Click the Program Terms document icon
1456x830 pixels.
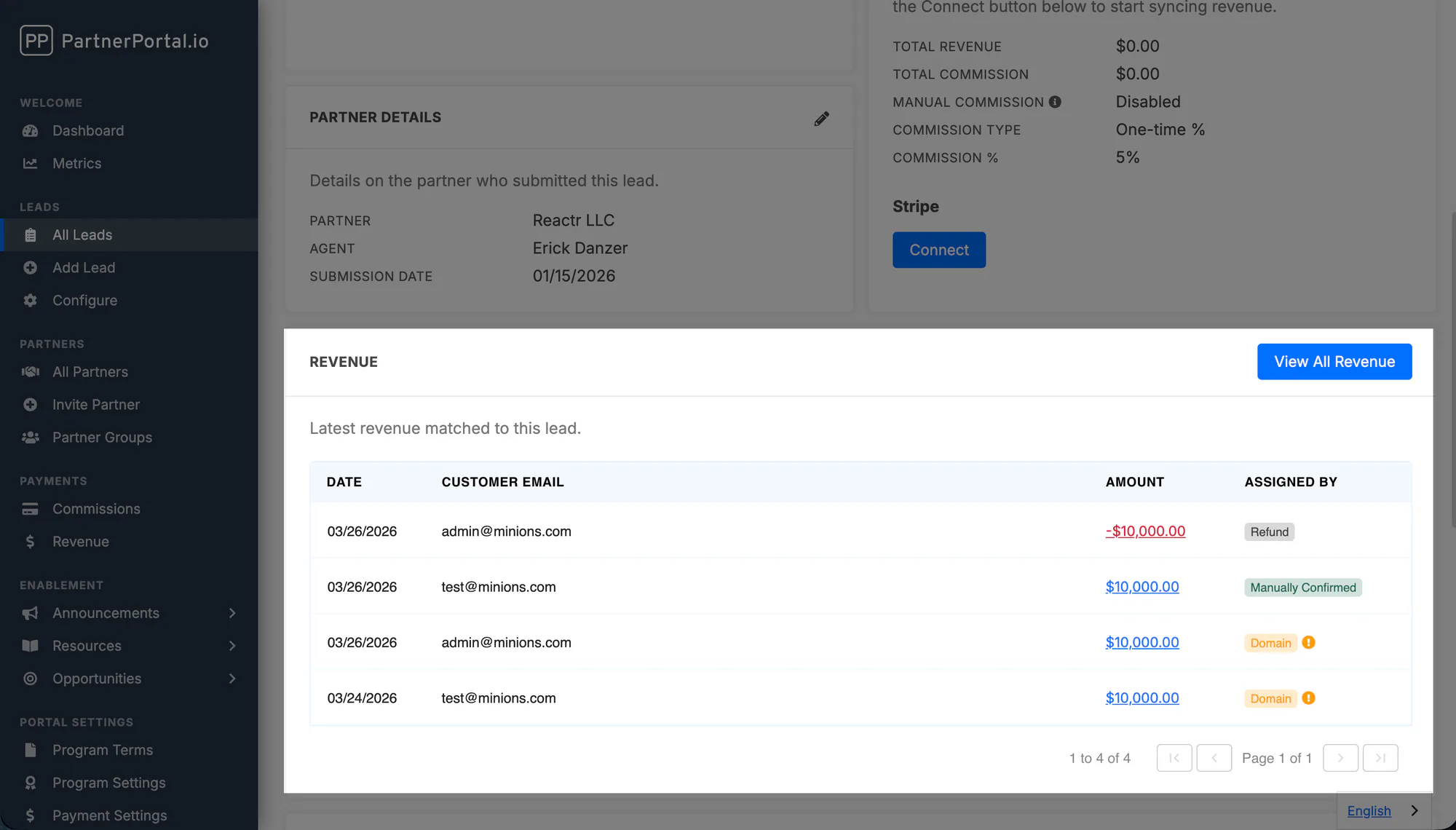click(30, 750)
